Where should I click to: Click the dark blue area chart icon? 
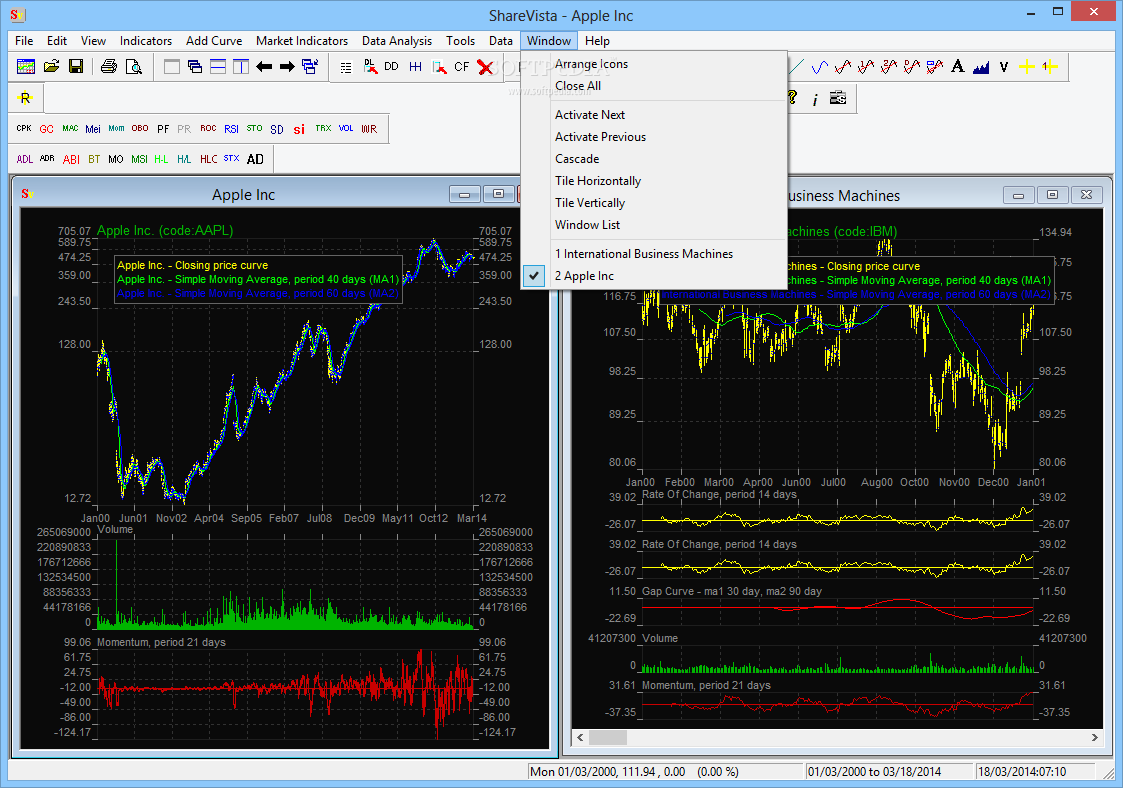tap(981, 67)
